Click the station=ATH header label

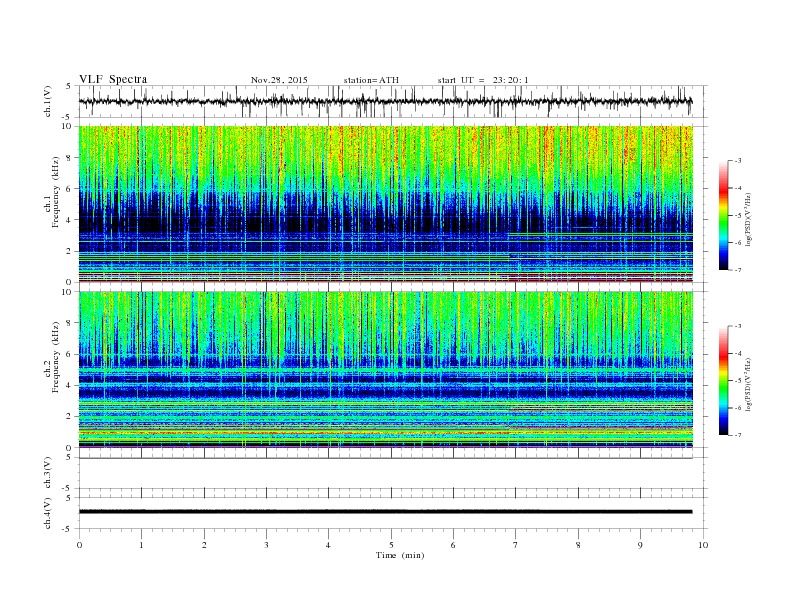pyautogui.click(x=371, y=80)
